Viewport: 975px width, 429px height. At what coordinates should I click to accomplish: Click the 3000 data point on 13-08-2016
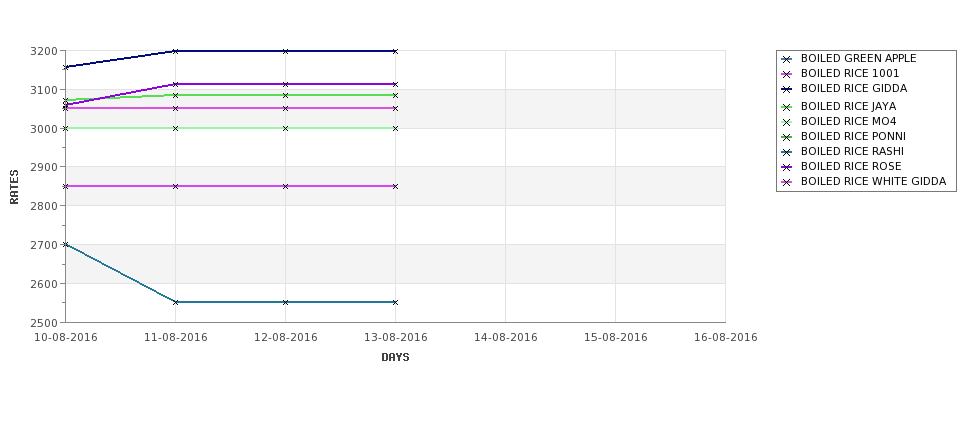[x=395, y=128]
